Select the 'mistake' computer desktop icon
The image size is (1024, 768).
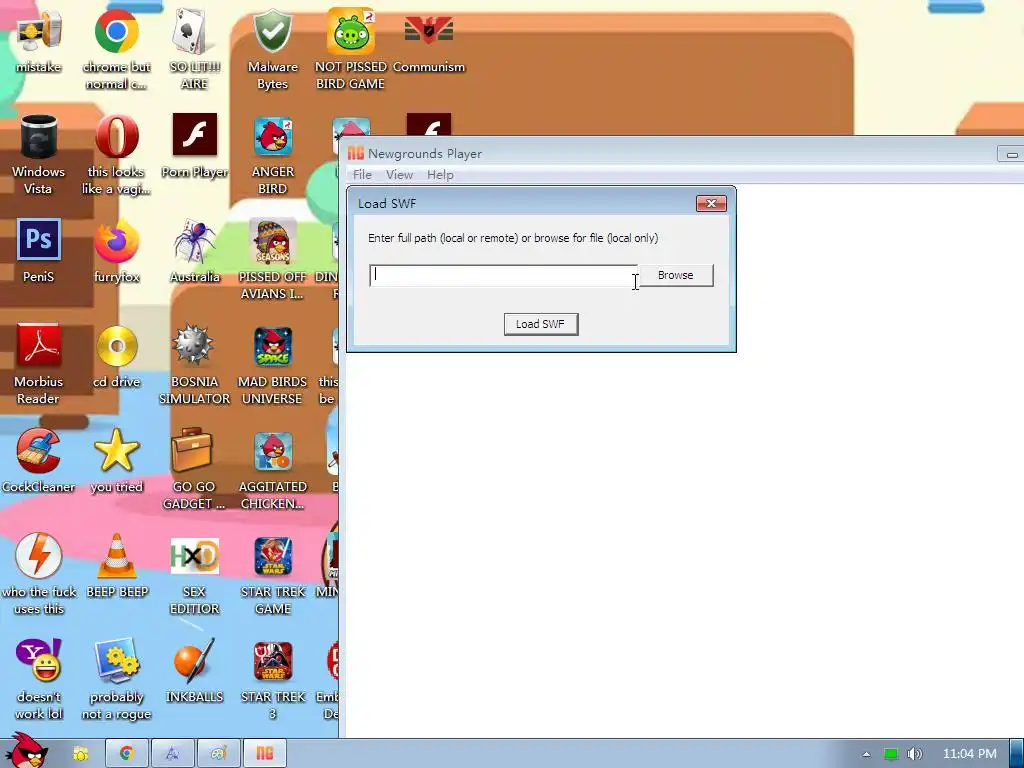tap(39, 42)
